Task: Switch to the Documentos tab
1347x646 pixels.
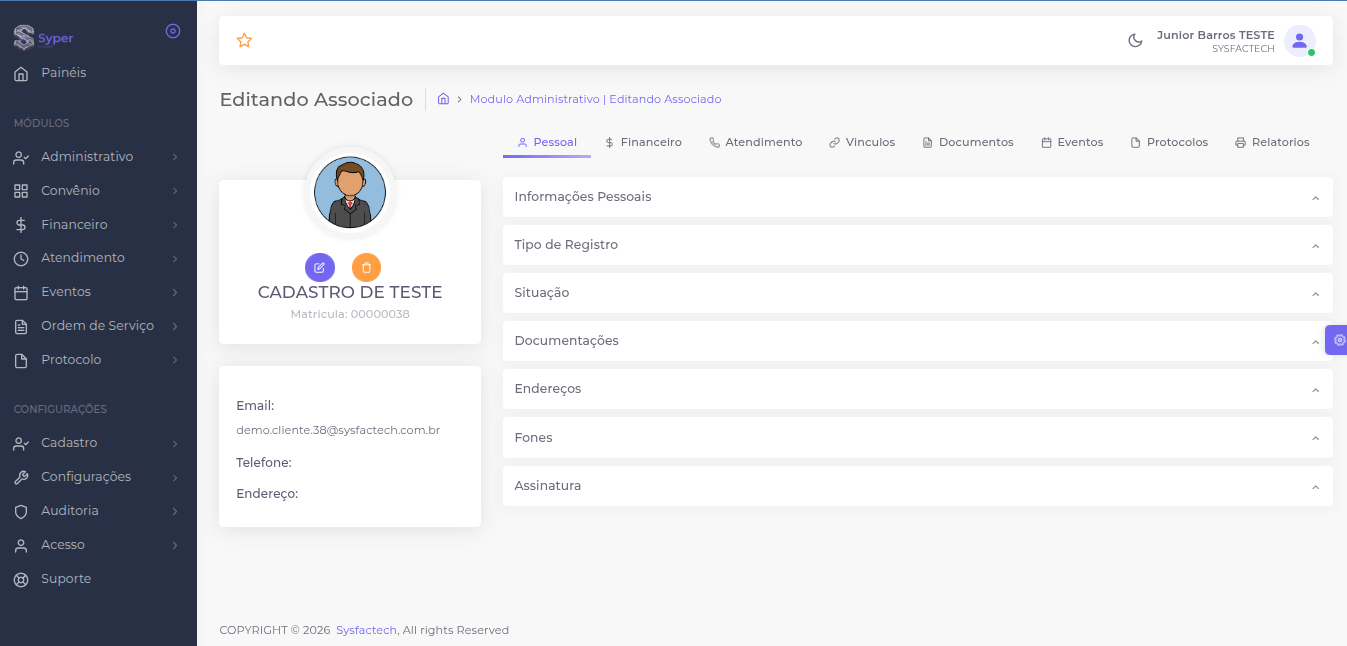Action: [x=968, y=142]
